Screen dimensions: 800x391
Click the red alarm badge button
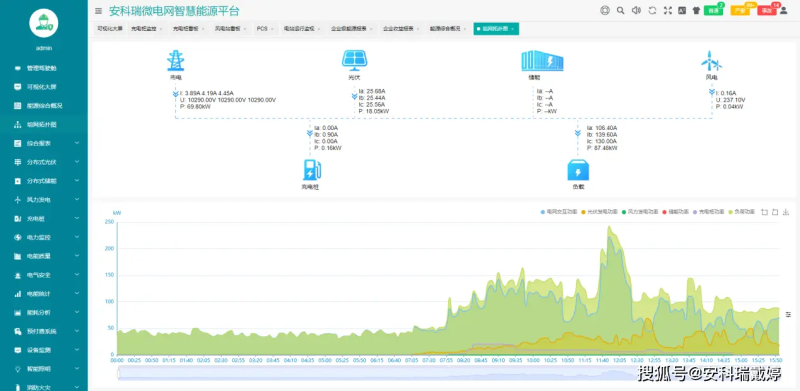pos(766,10)
